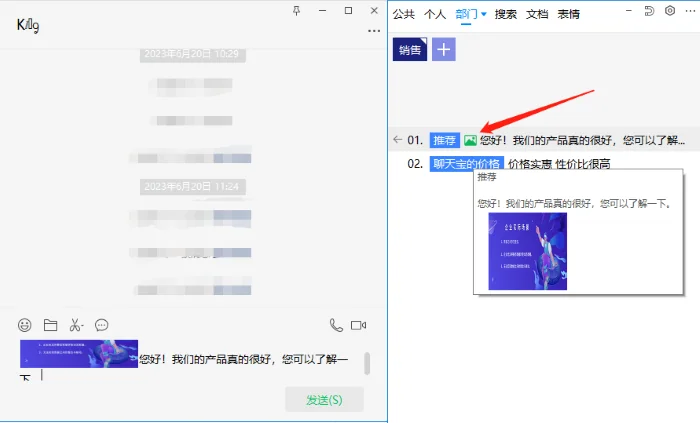Open the 表情 tab

[568, 14]
